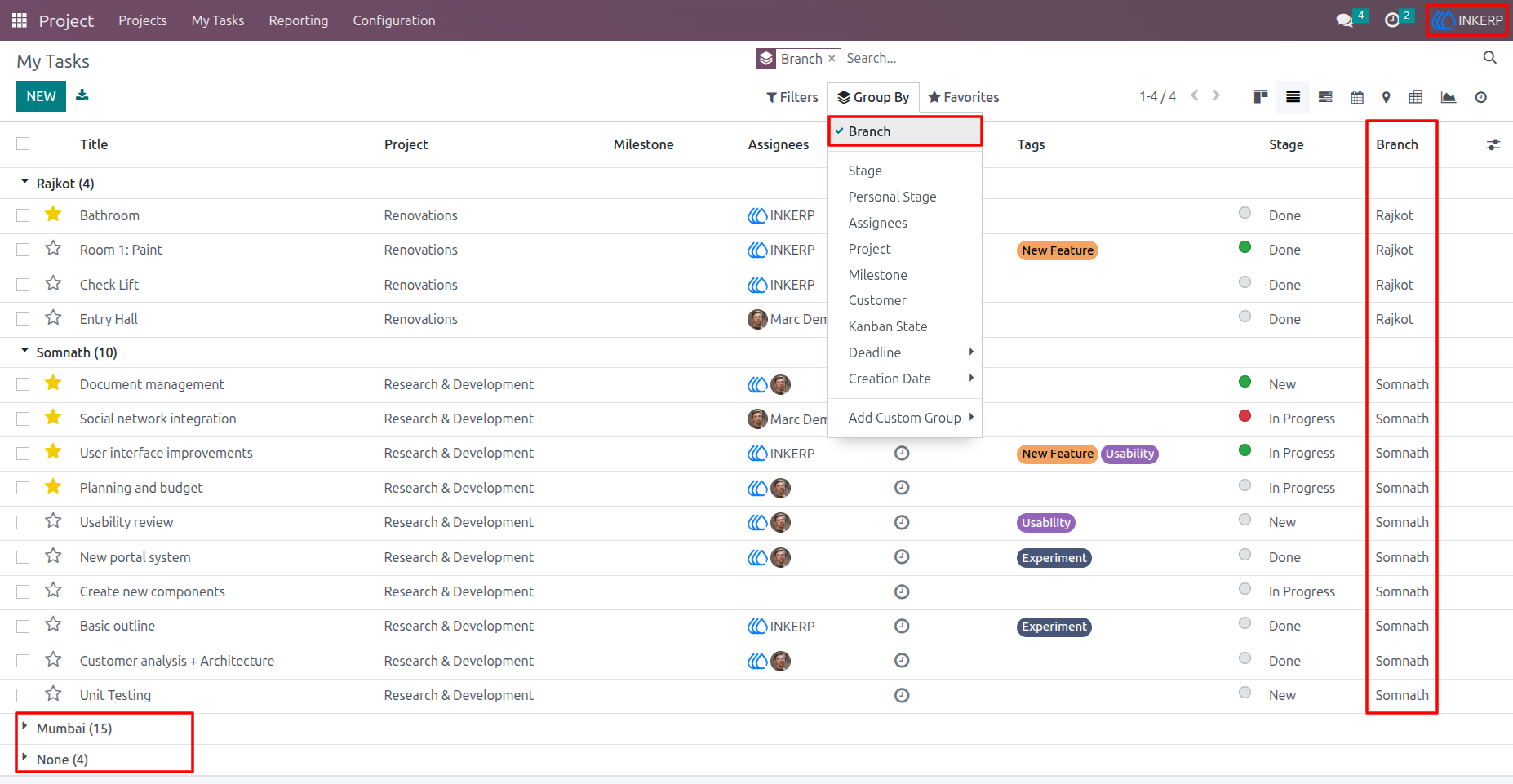
Task: Tick the Unit Testing row checkbox
Action: [23, 695]
